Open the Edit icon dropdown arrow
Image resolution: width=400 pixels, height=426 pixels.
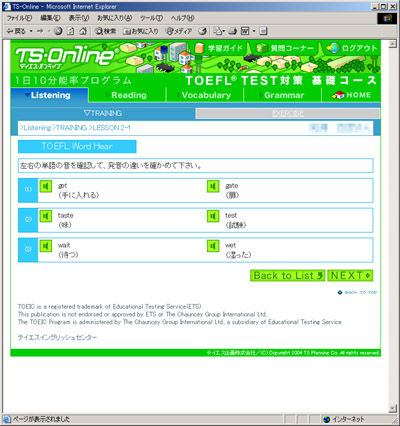click(254, 31)
